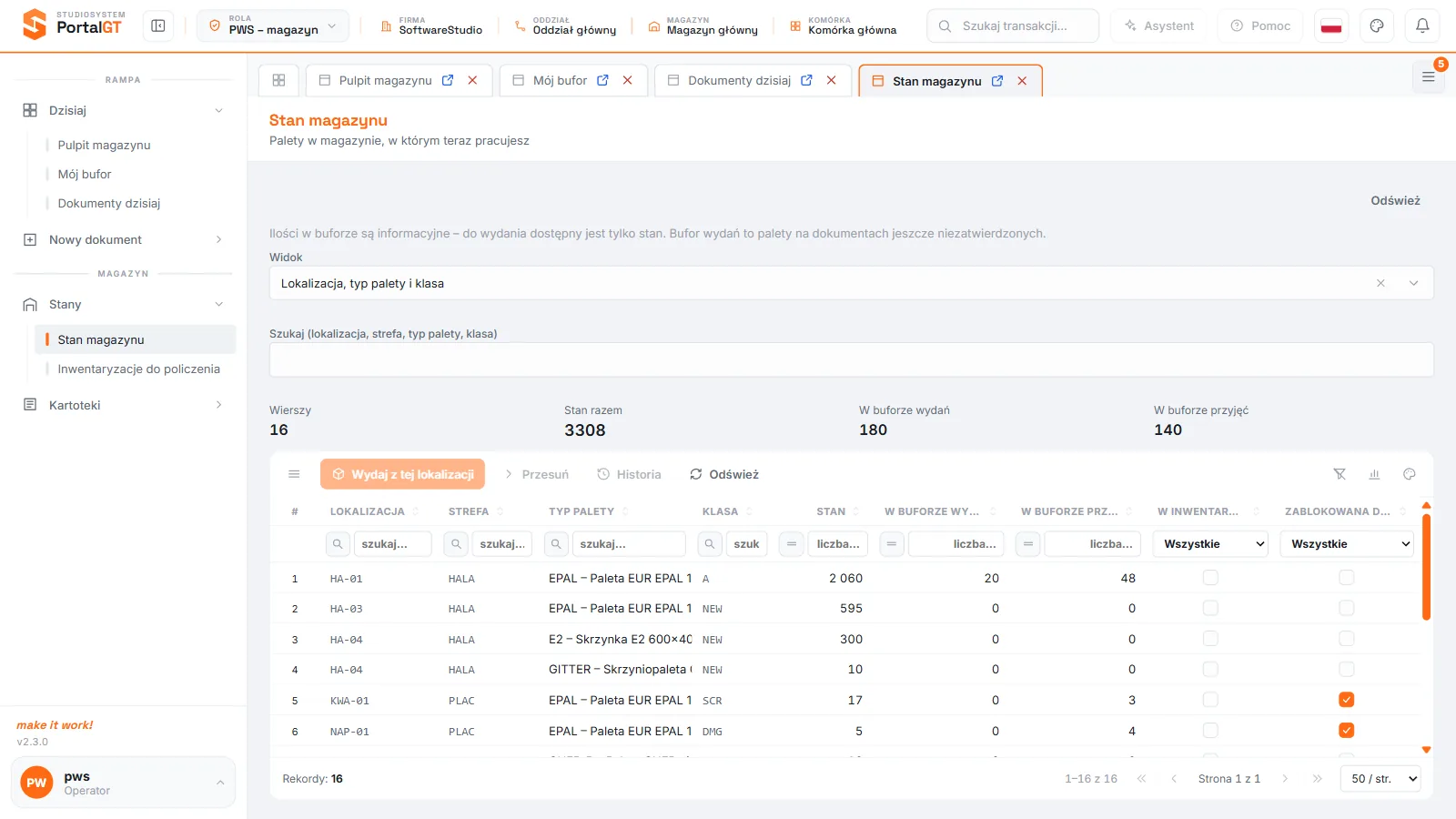Click the Szukaj lokalizacja search field
Viewport: 1456px width, 819px height.
coord(851,359)
